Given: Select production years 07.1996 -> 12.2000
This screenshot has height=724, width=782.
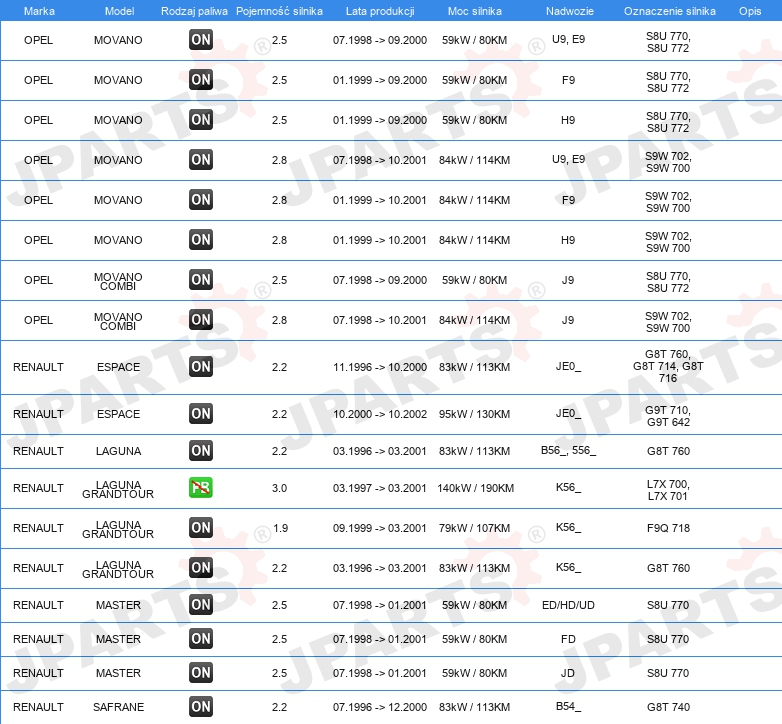Looking at the screenshot, I should 380,707.
